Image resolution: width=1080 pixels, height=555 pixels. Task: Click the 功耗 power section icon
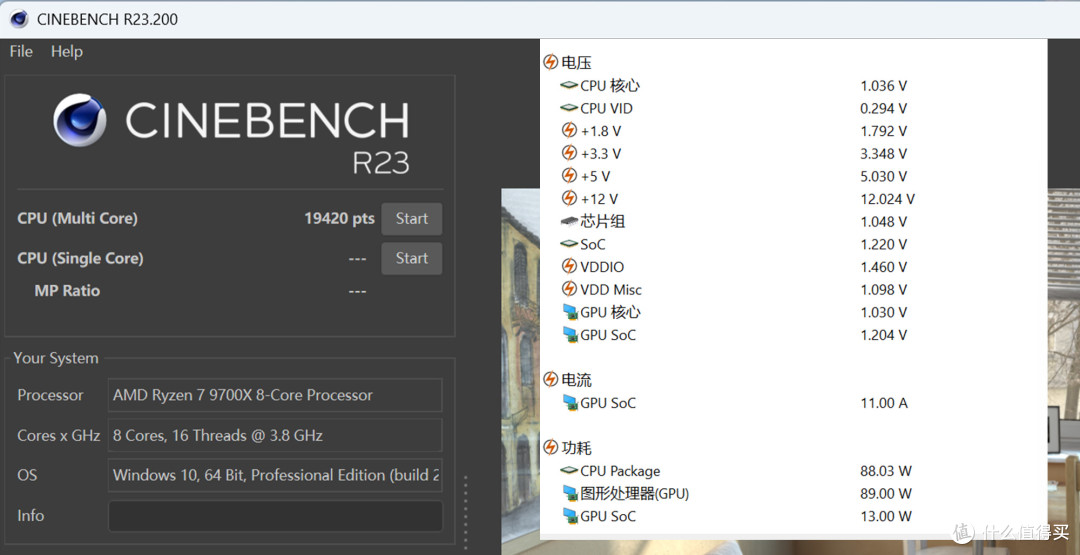[550, 448]
